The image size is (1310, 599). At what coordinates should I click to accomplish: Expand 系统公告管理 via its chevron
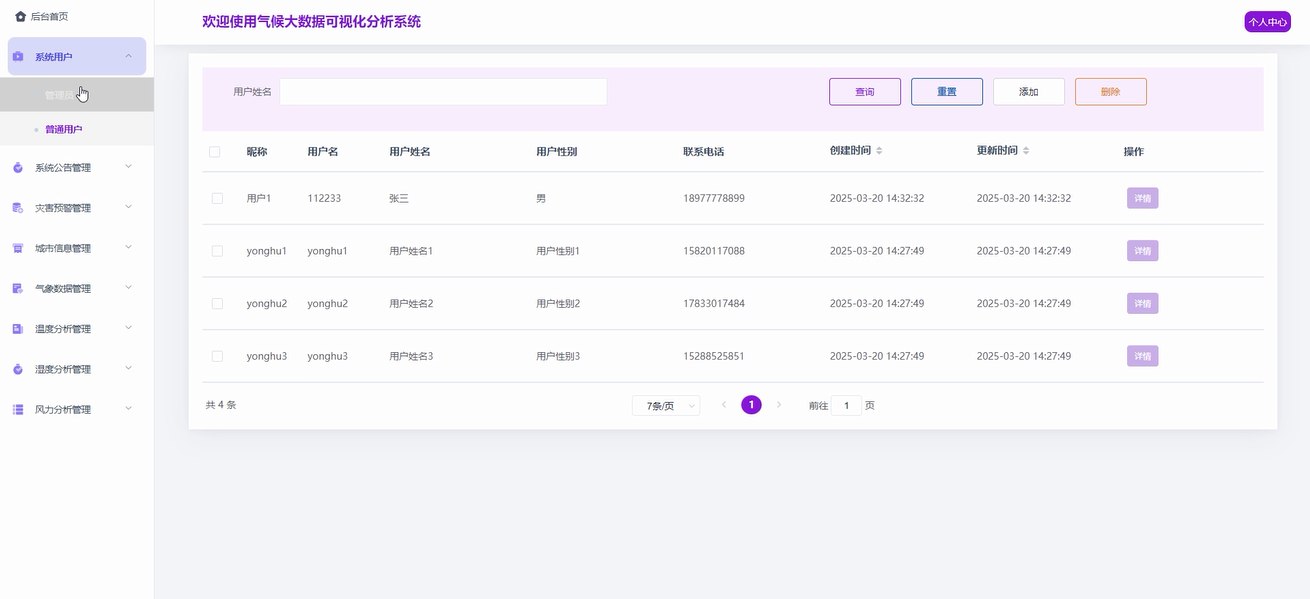[x=128, y=167]
